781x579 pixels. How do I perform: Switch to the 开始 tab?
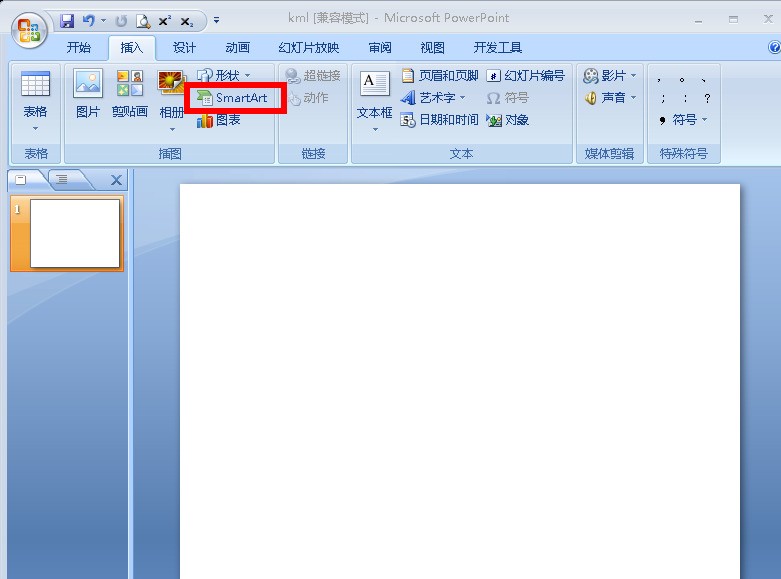[x=79, y=48]
